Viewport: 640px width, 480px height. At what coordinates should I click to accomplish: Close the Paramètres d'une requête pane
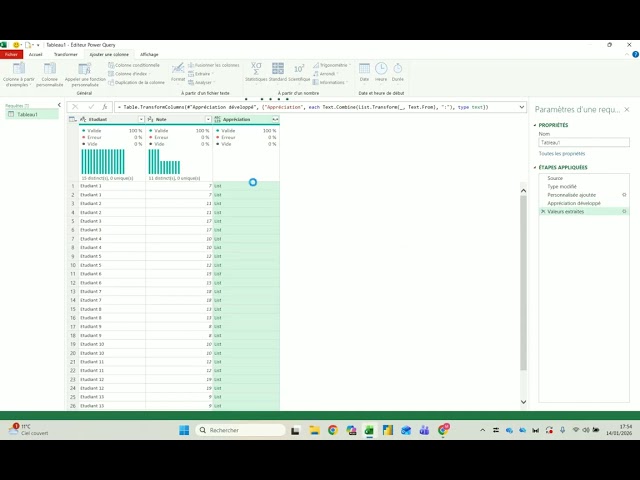point(627,109)
